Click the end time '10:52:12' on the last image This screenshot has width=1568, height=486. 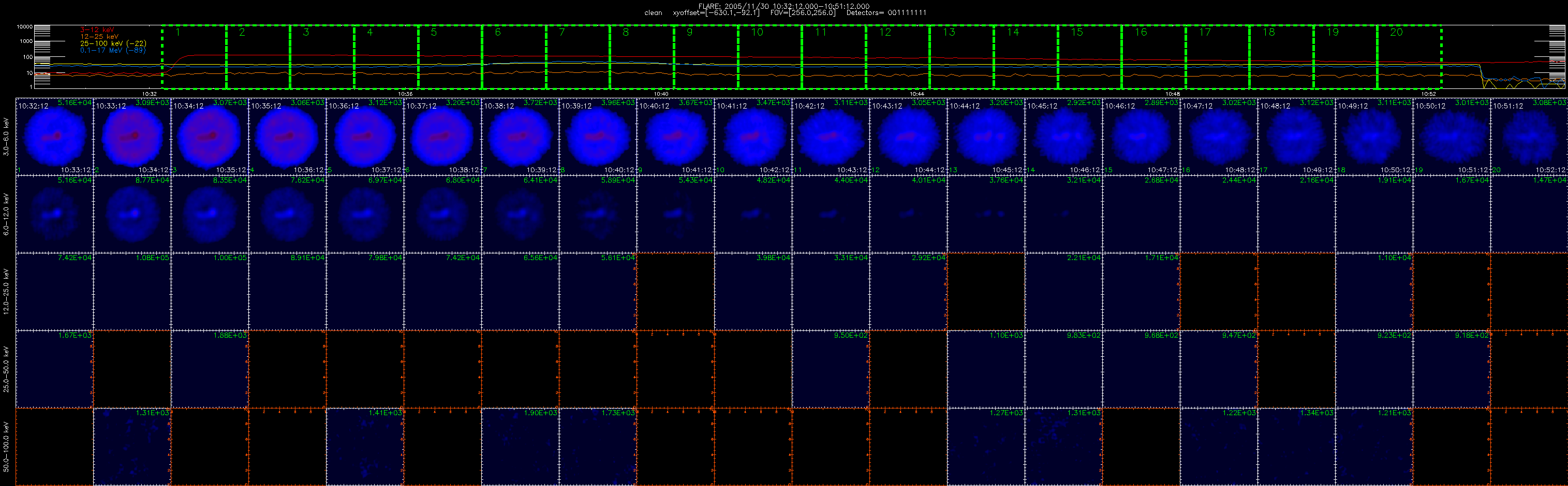point(1551,170)
